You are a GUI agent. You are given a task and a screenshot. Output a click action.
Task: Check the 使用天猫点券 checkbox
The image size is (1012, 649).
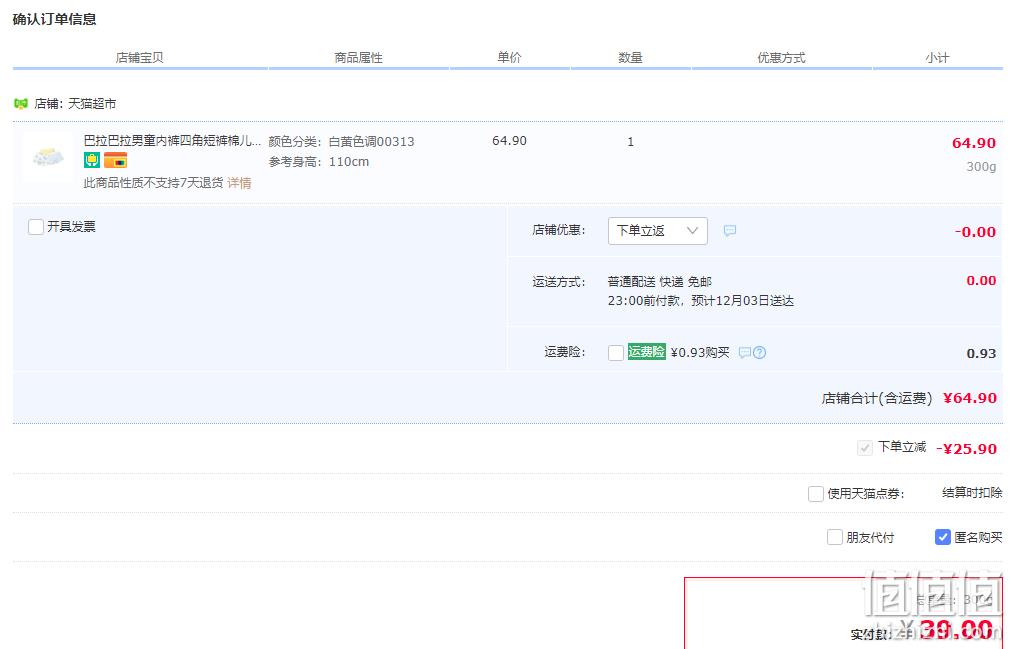[x=816, y=494]
